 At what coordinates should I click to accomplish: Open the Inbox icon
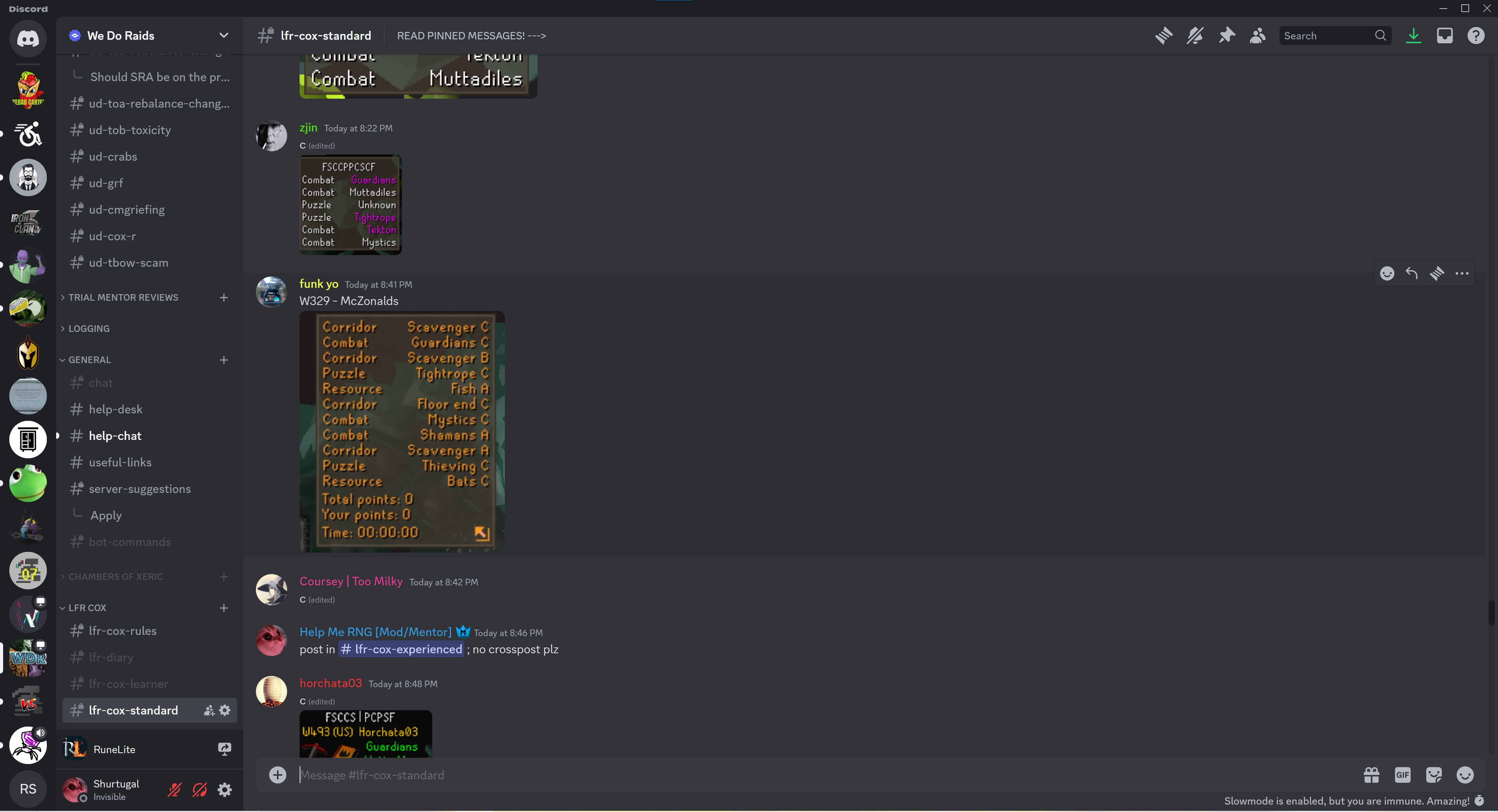(1445, 35)
